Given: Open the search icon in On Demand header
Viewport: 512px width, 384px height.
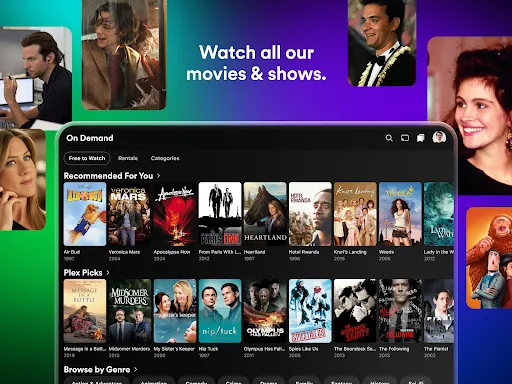Looking at the screenshot, I should pyautogui.click(x=389, y=138).
